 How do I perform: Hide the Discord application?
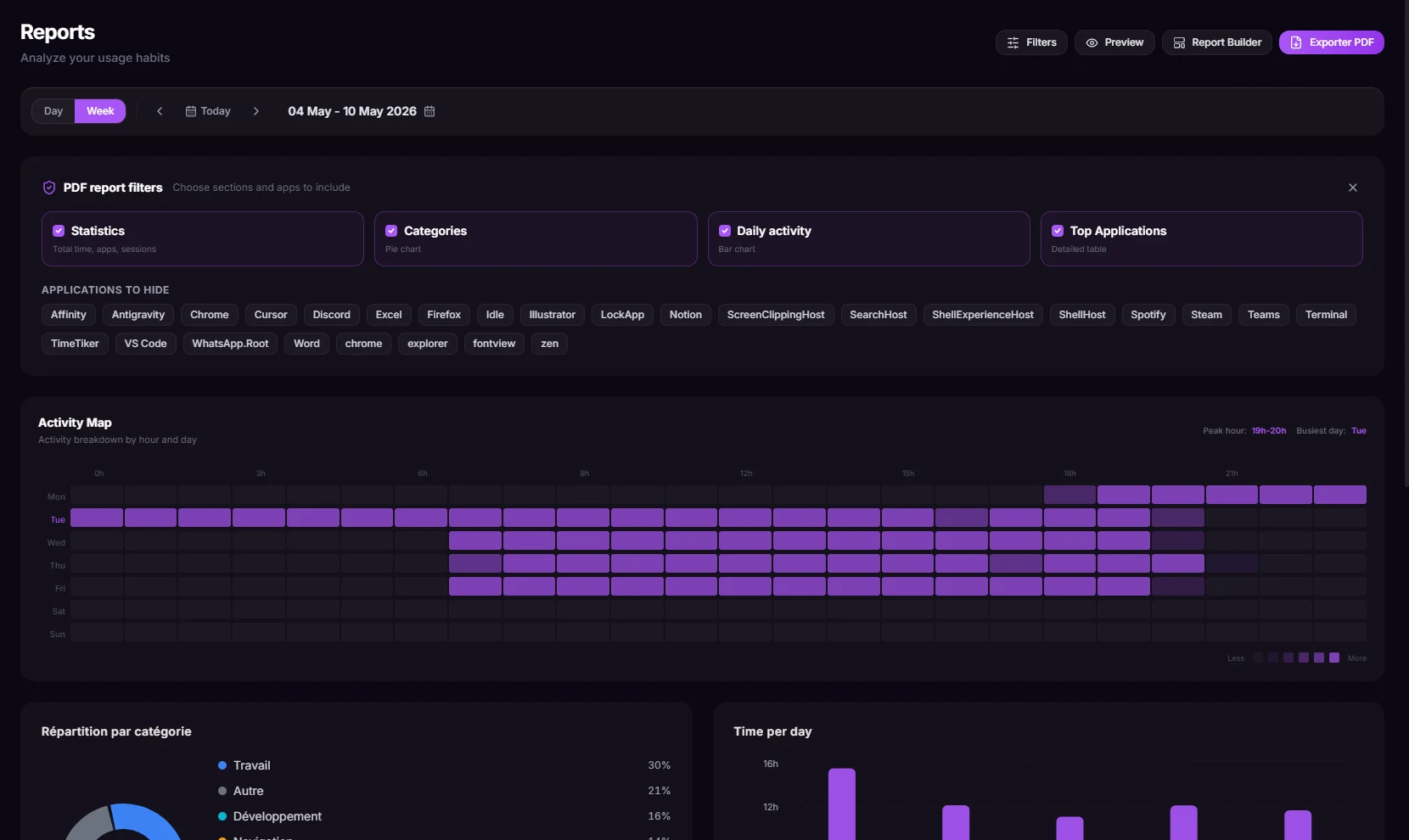[332, 315]
